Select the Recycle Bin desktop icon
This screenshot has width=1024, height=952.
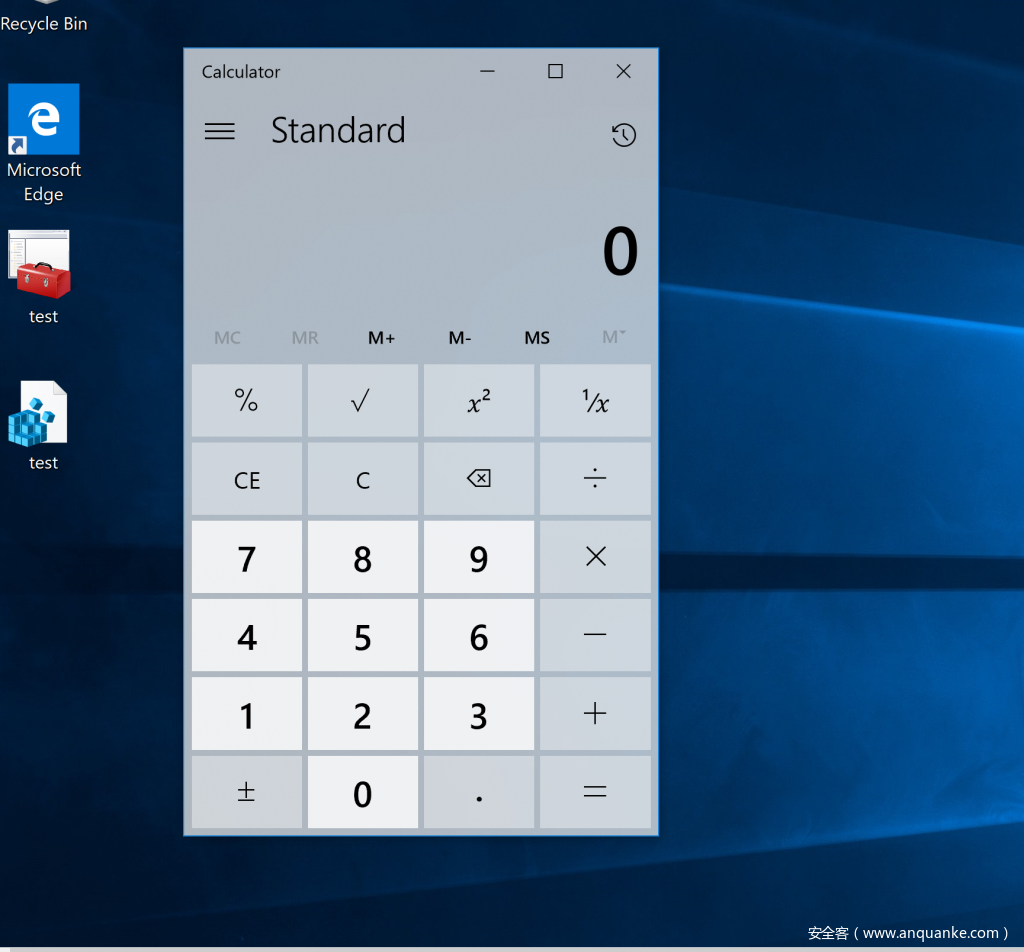coord(43,18)
